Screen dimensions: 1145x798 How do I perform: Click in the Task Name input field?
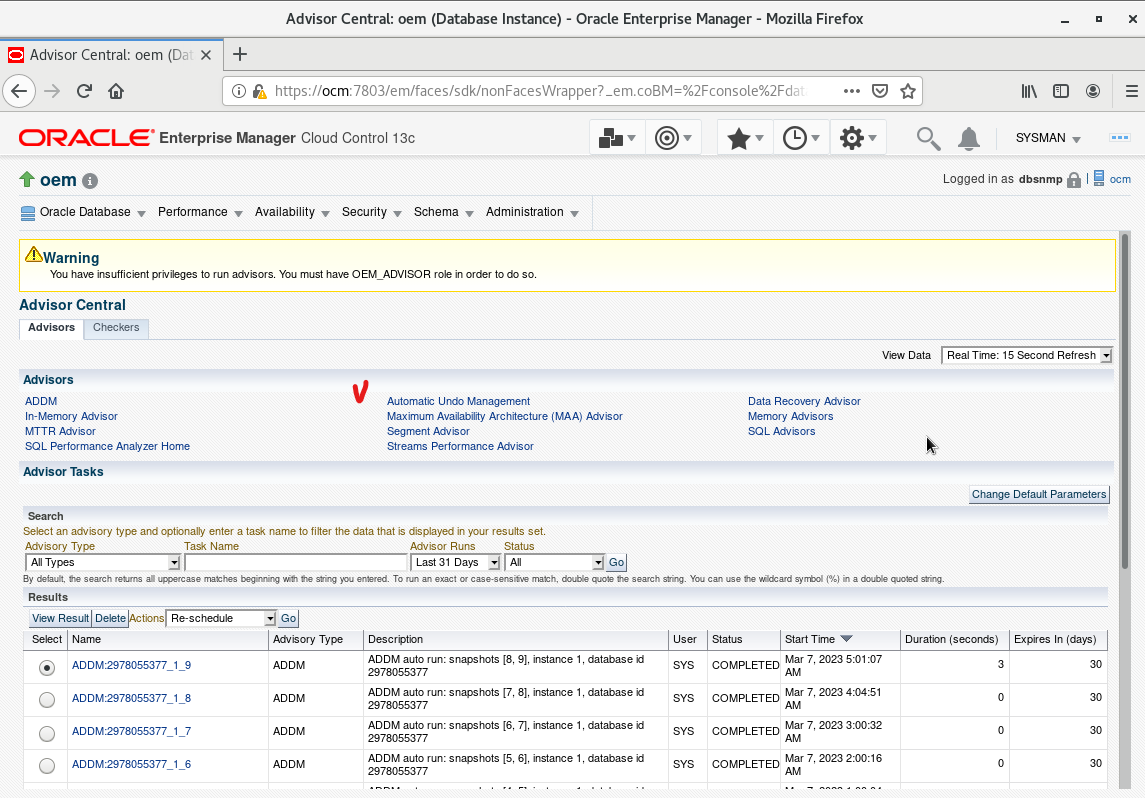pyautogui.click(x=296, y=562)
